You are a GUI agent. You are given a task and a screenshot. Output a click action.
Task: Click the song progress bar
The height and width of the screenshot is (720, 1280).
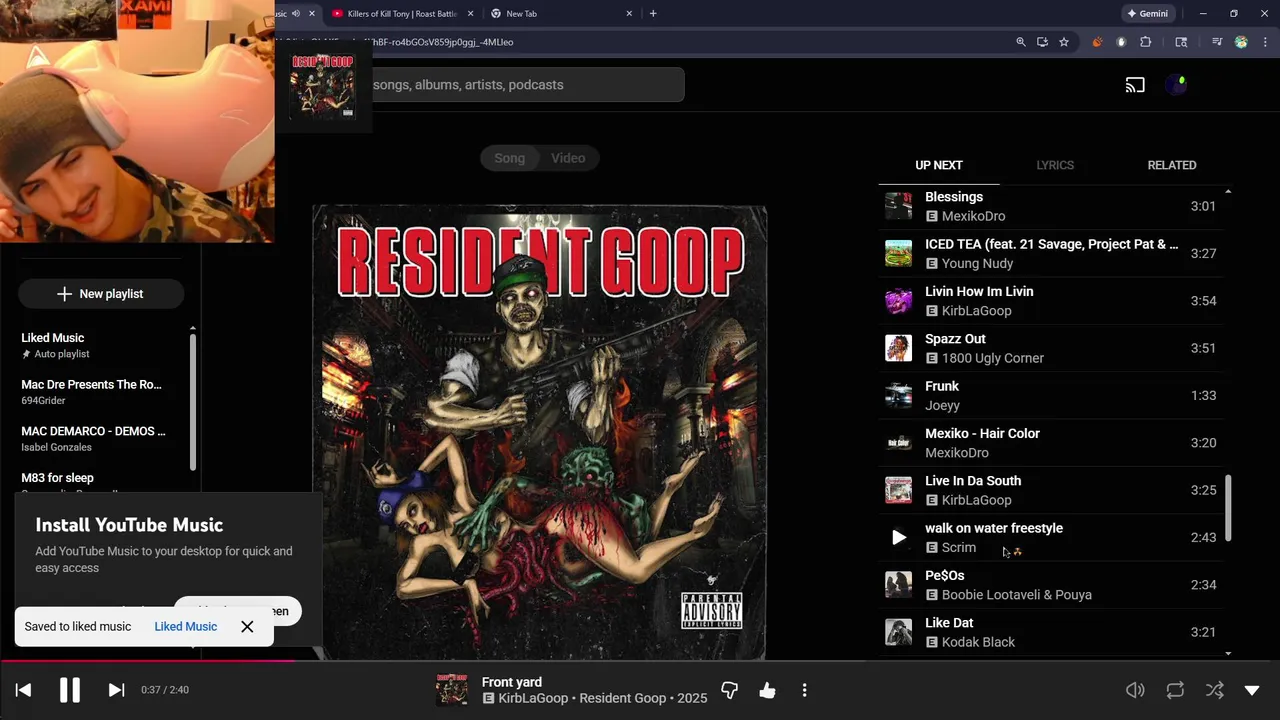click(x=640, y=661)
